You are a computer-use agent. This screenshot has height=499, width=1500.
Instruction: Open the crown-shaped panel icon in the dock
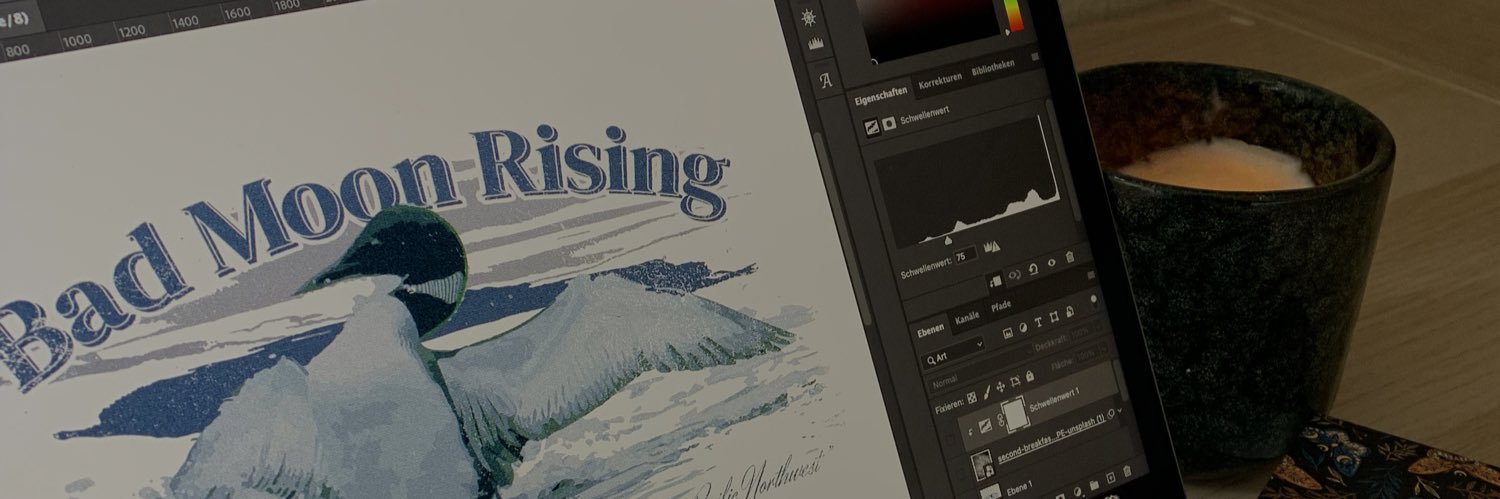[816, 44]
